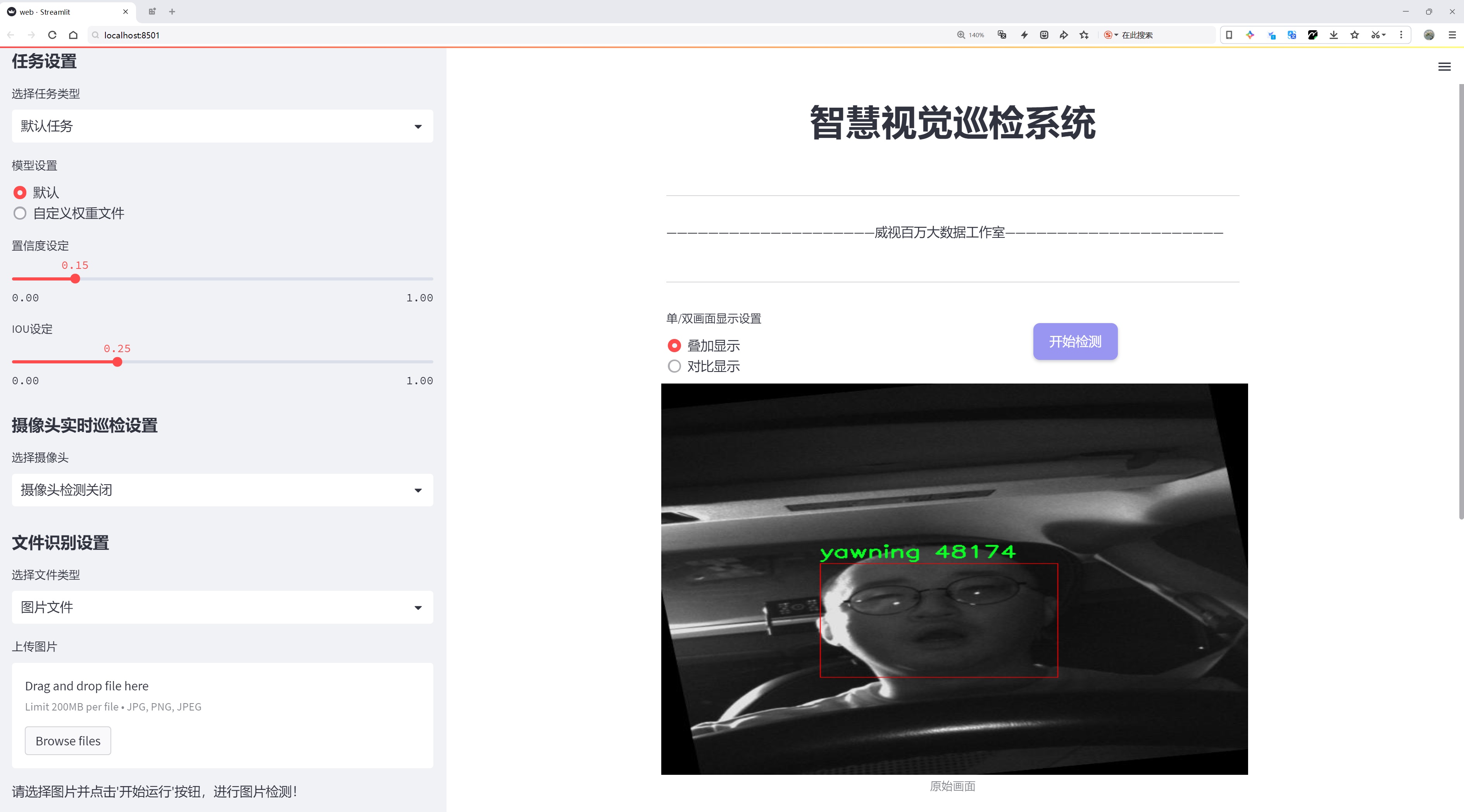Click the detection result image with yawning label
The height and width of the screenshot is (812, 1464).
tap(954, 579)
